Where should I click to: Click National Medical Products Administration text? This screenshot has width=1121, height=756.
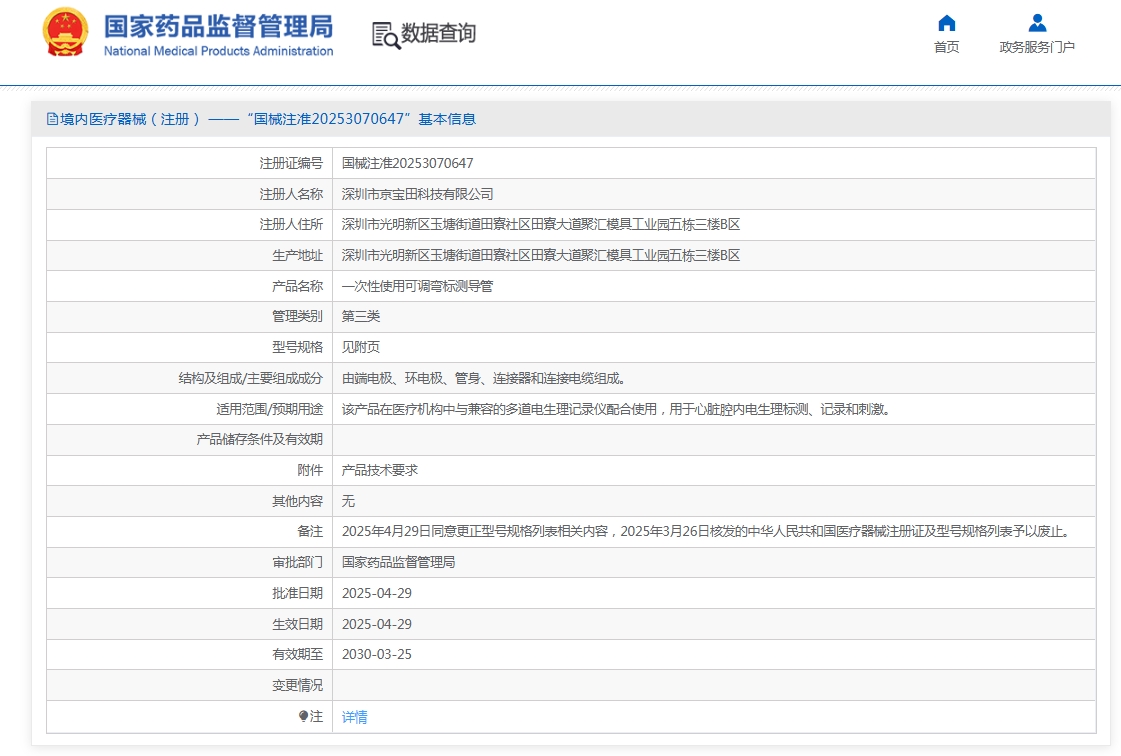[218, 51]
